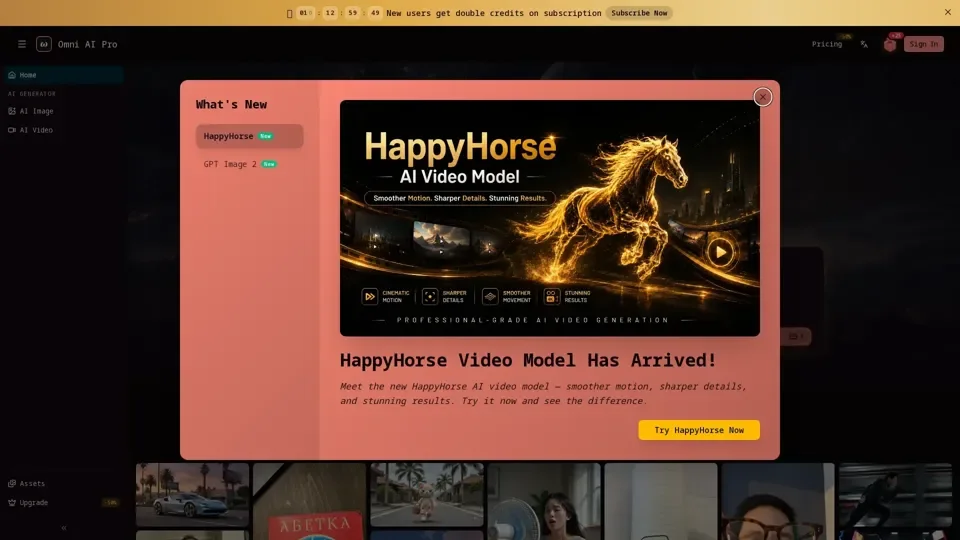
Task: Select HappyHorse in What's New list
Action: (x=249, y=136)
